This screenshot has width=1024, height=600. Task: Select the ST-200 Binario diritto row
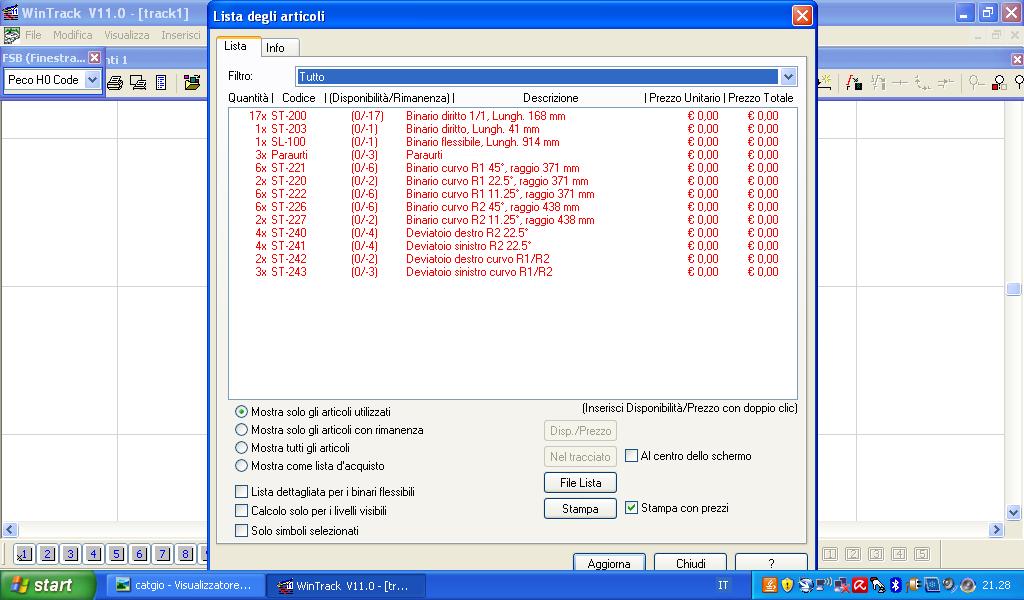pos(513,116)
